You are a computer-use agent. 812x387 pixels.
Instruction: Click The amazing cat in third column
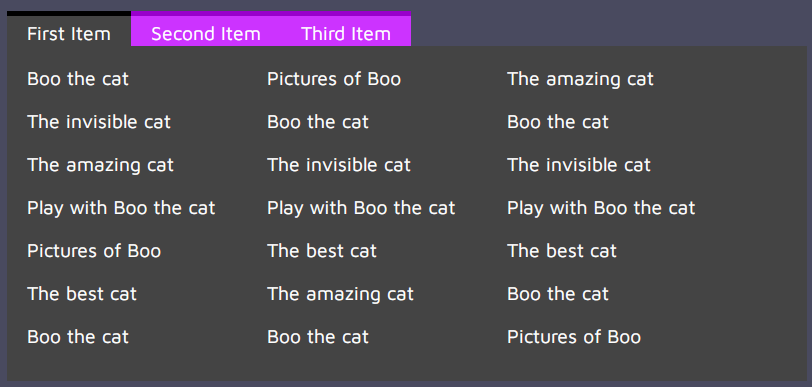pyautogui.click(x=580, y=79)
